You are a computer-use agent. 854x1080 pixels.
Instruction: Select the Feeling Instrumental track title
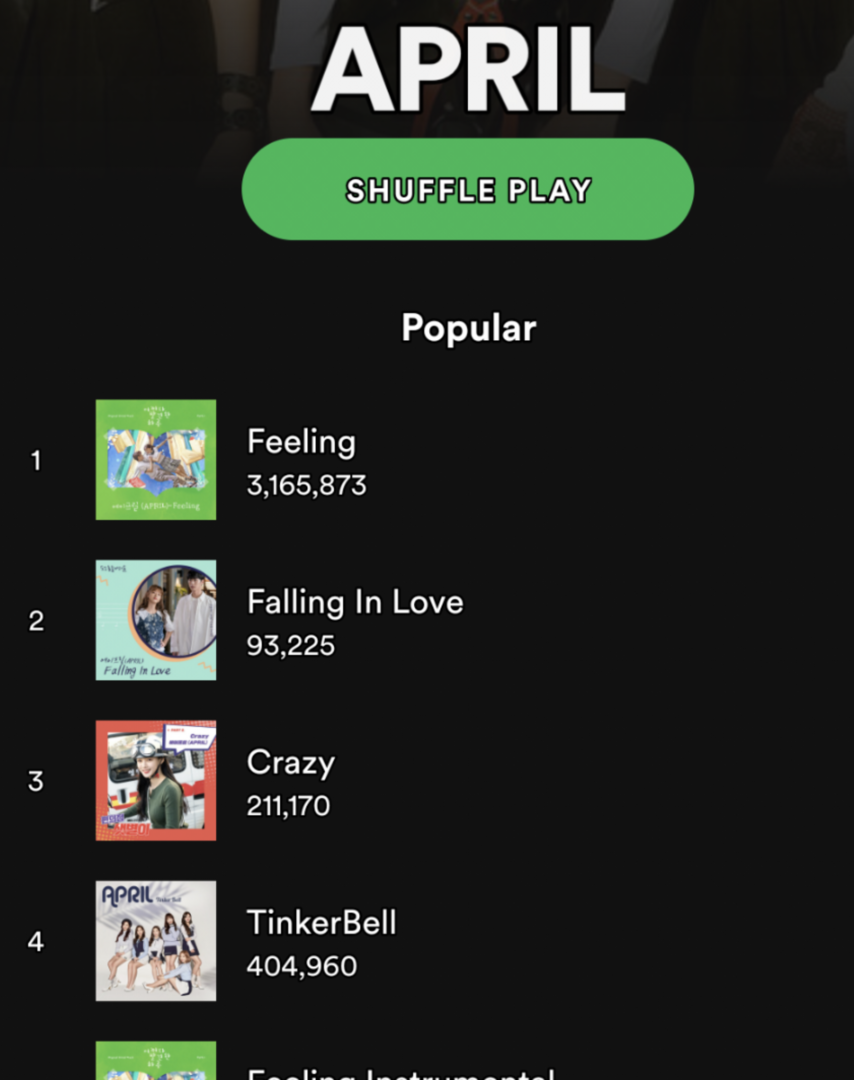click(401, 1073)
